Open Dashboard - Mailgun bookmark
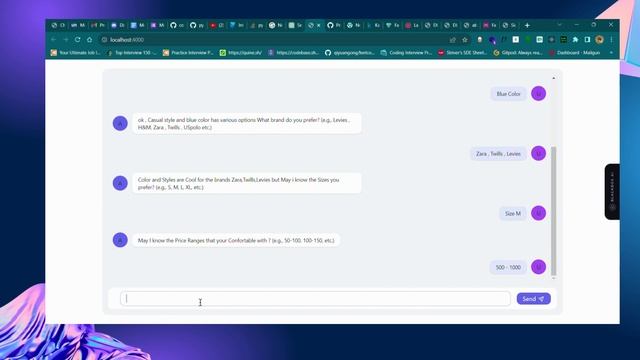 575,53
